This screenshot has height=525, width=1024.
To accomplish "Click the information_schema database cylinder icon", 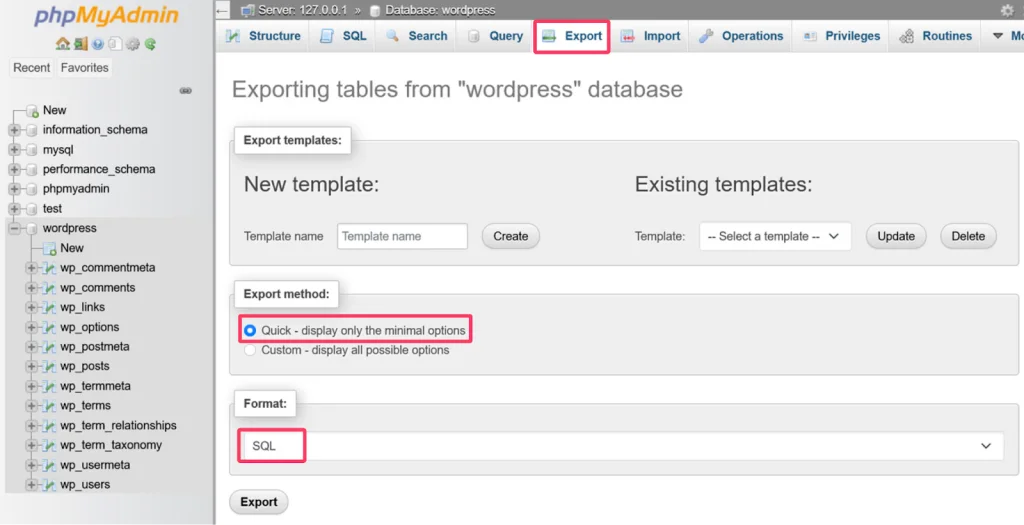I will (31, 130).
